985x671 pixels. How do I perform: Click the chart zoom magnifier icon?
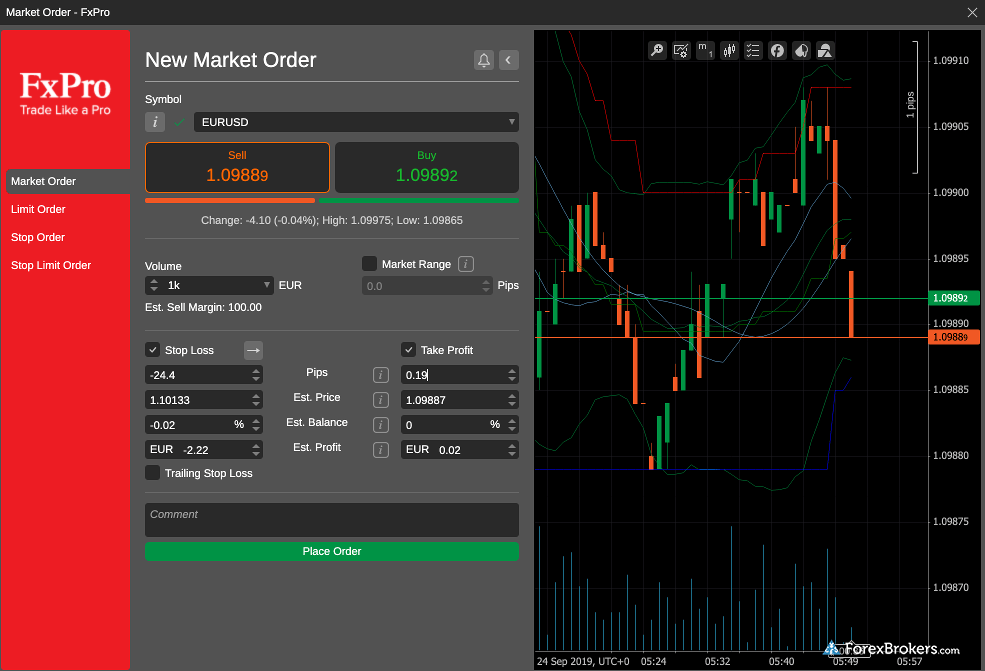click(657, 50)
